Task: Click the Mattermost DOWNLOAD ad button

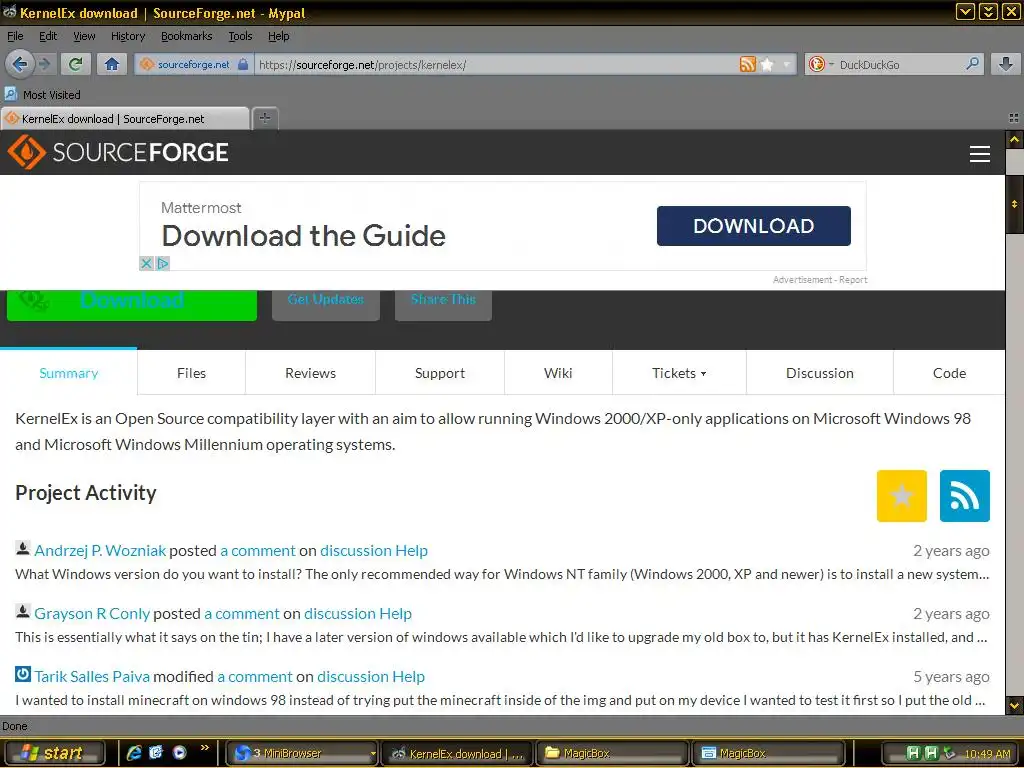Action: (754, 226)
